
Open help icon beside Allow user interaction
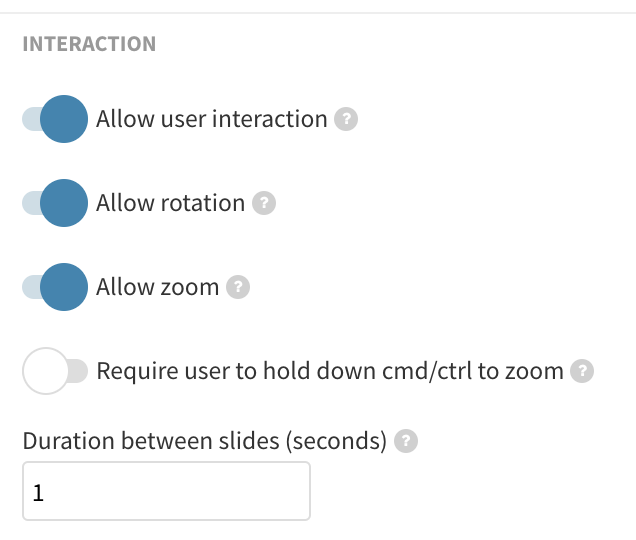click(345, 120)
